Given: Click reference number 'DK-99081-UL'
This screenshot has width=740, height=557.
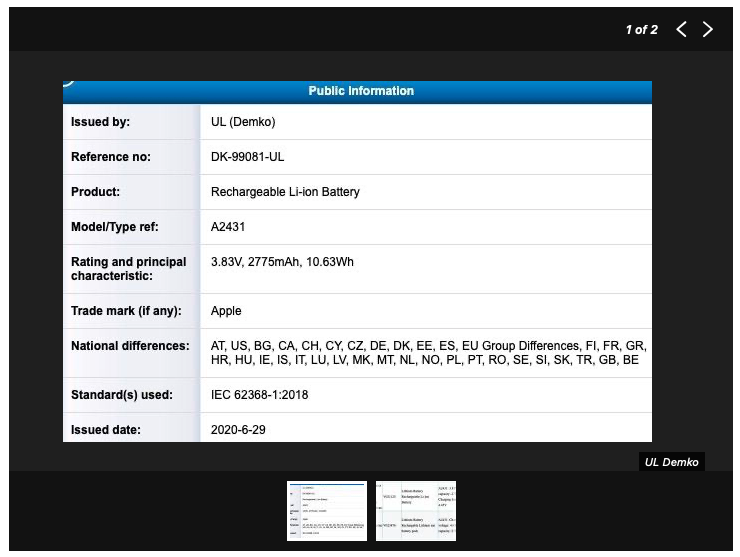Looking at the screenshot, I should click(x=247, y=157).
